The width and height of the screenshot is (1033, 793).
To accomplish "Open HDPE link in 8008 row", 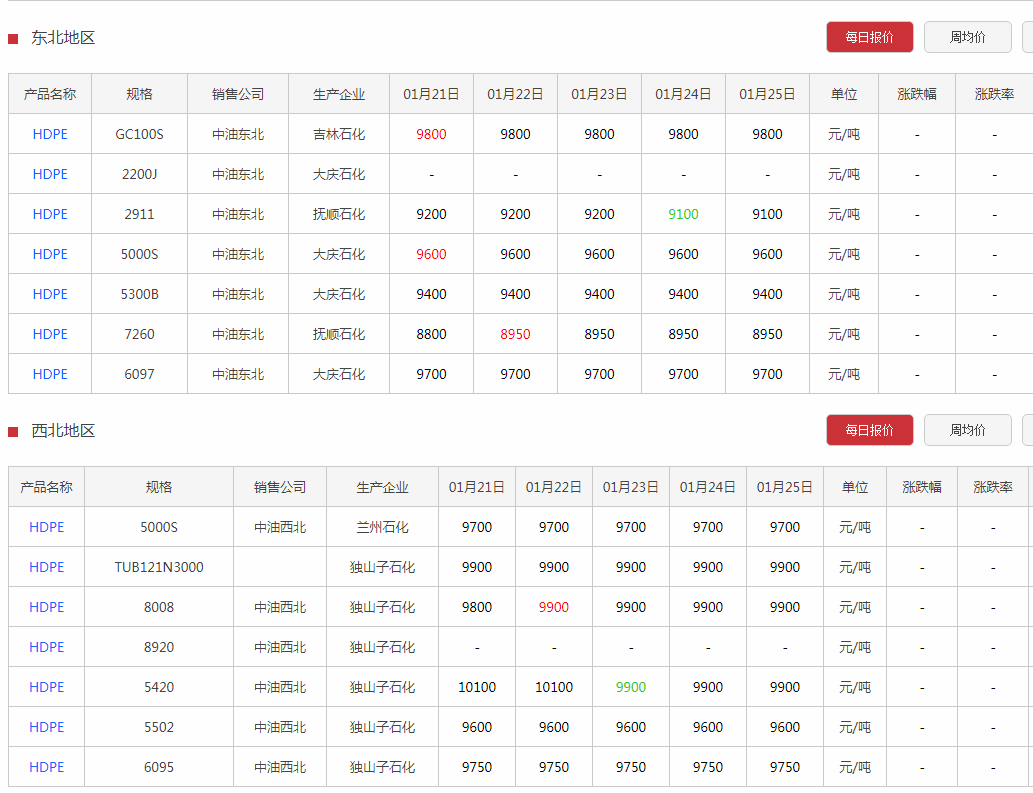I will [x=47, y=607].
